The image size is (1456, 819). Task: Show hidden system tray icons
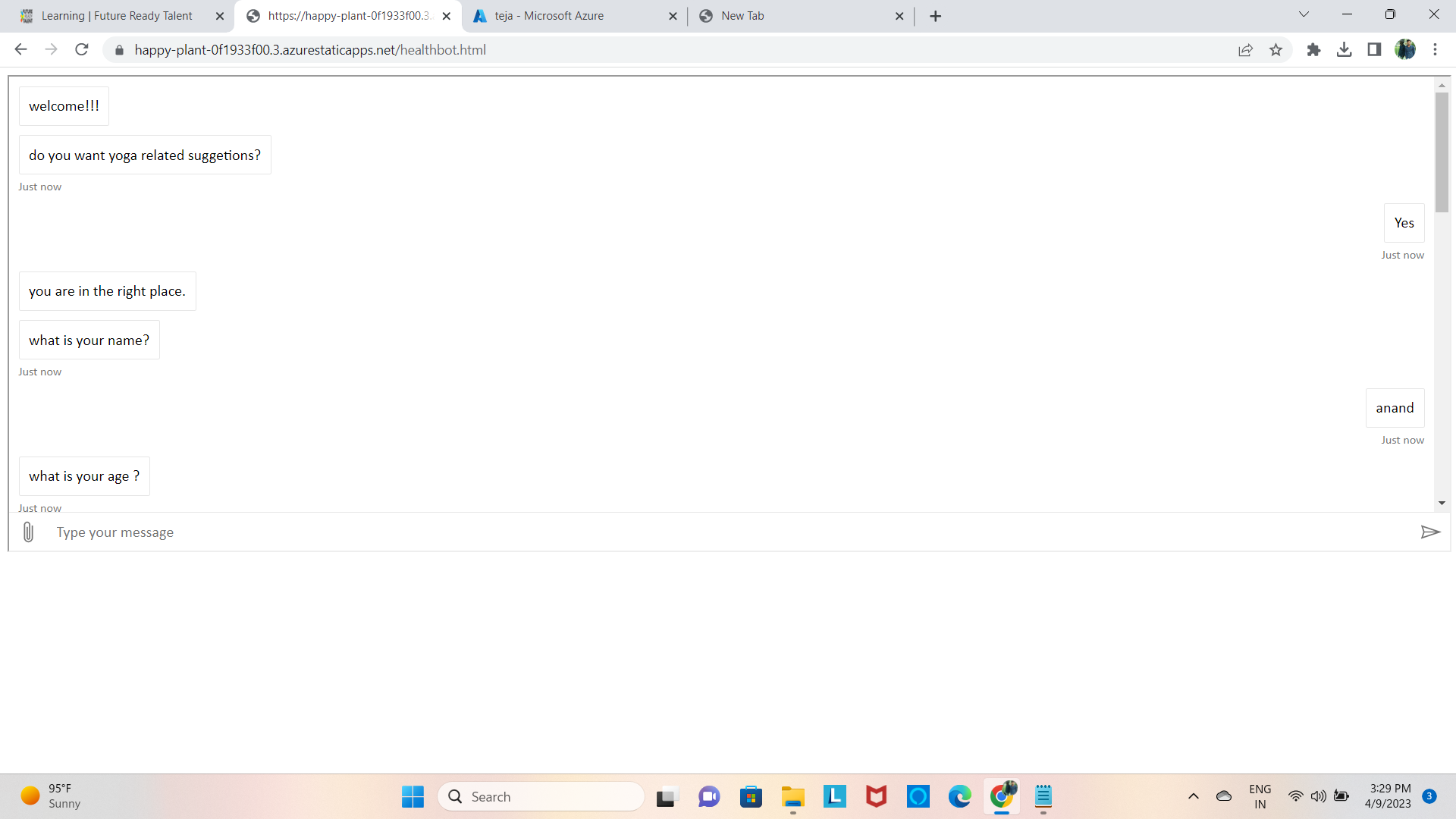[x=1193, y=796]
